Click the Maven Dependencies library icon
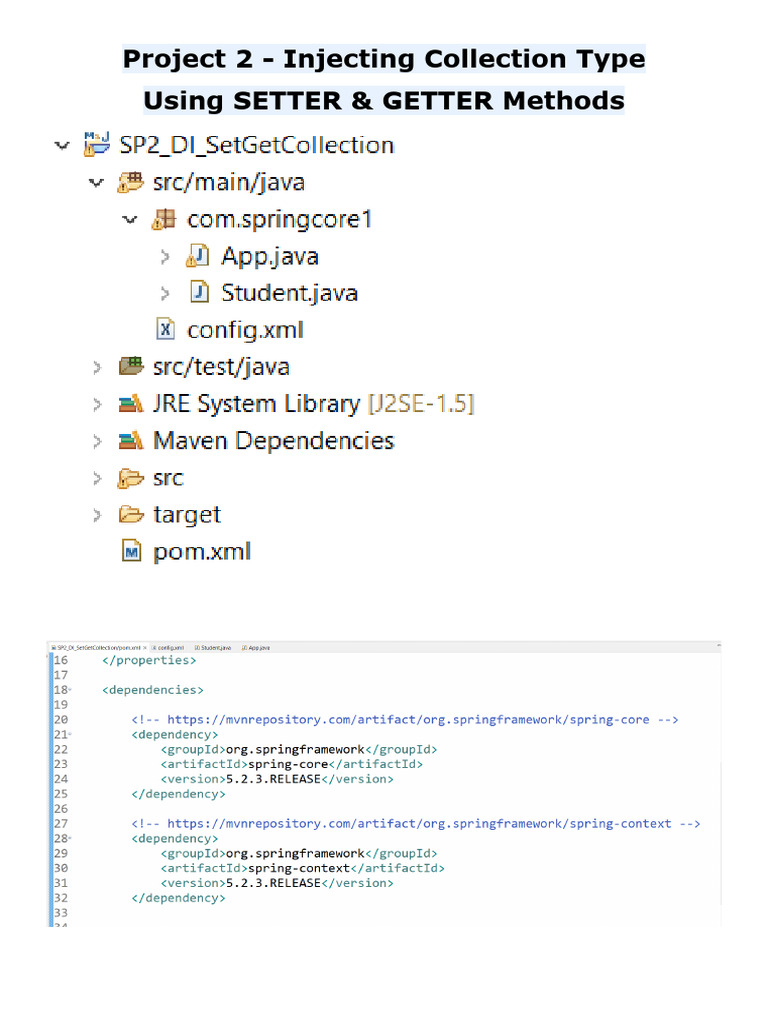 point(131,441)
